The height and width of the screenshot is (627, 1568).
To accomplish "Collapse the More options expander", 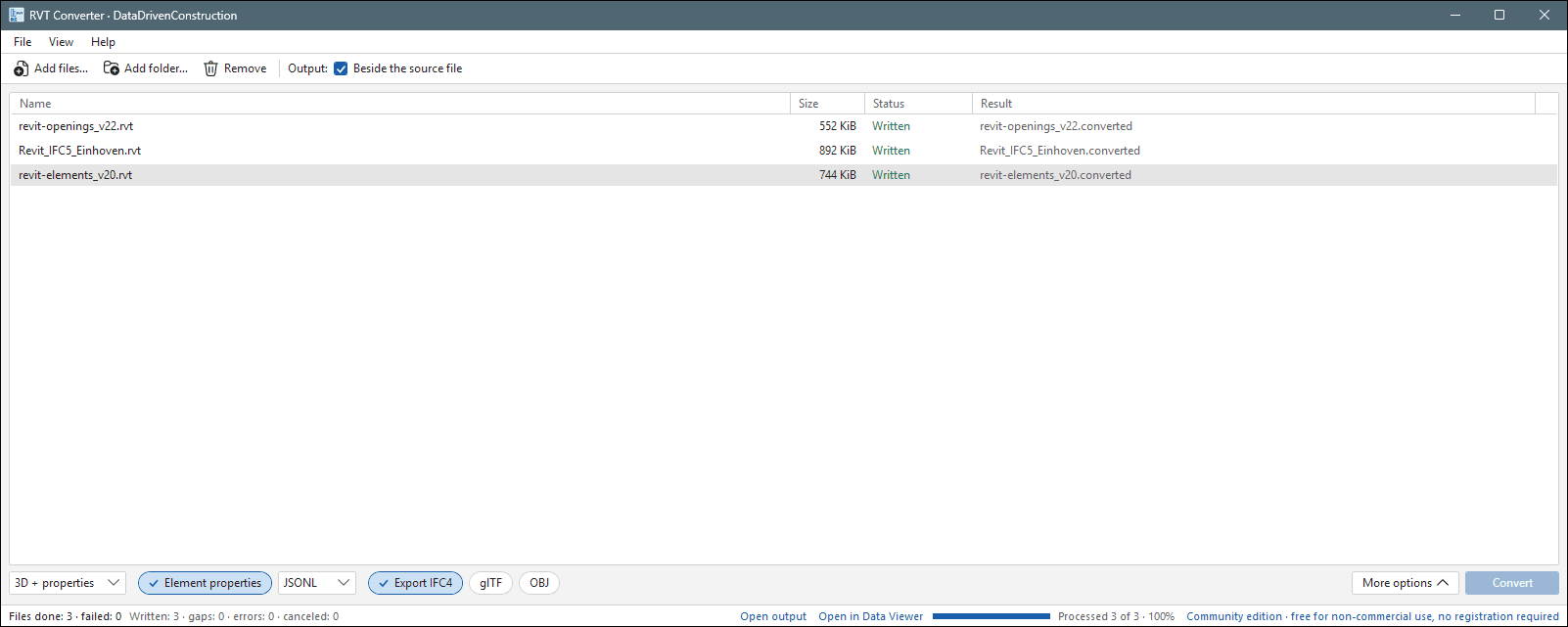I will [x=1406, y=583].
